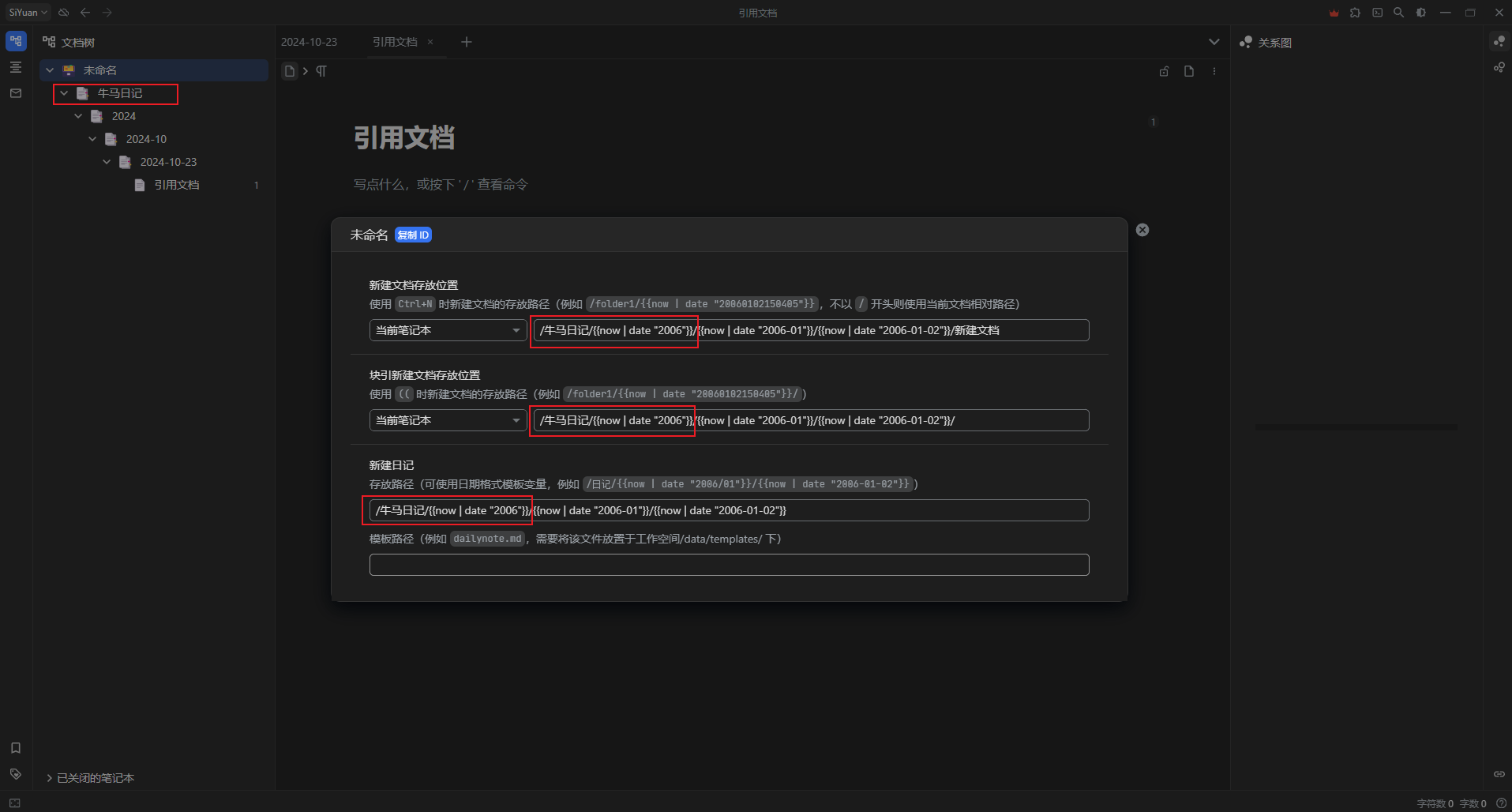
Task: Add a new tab with plus
Action: 467,42
